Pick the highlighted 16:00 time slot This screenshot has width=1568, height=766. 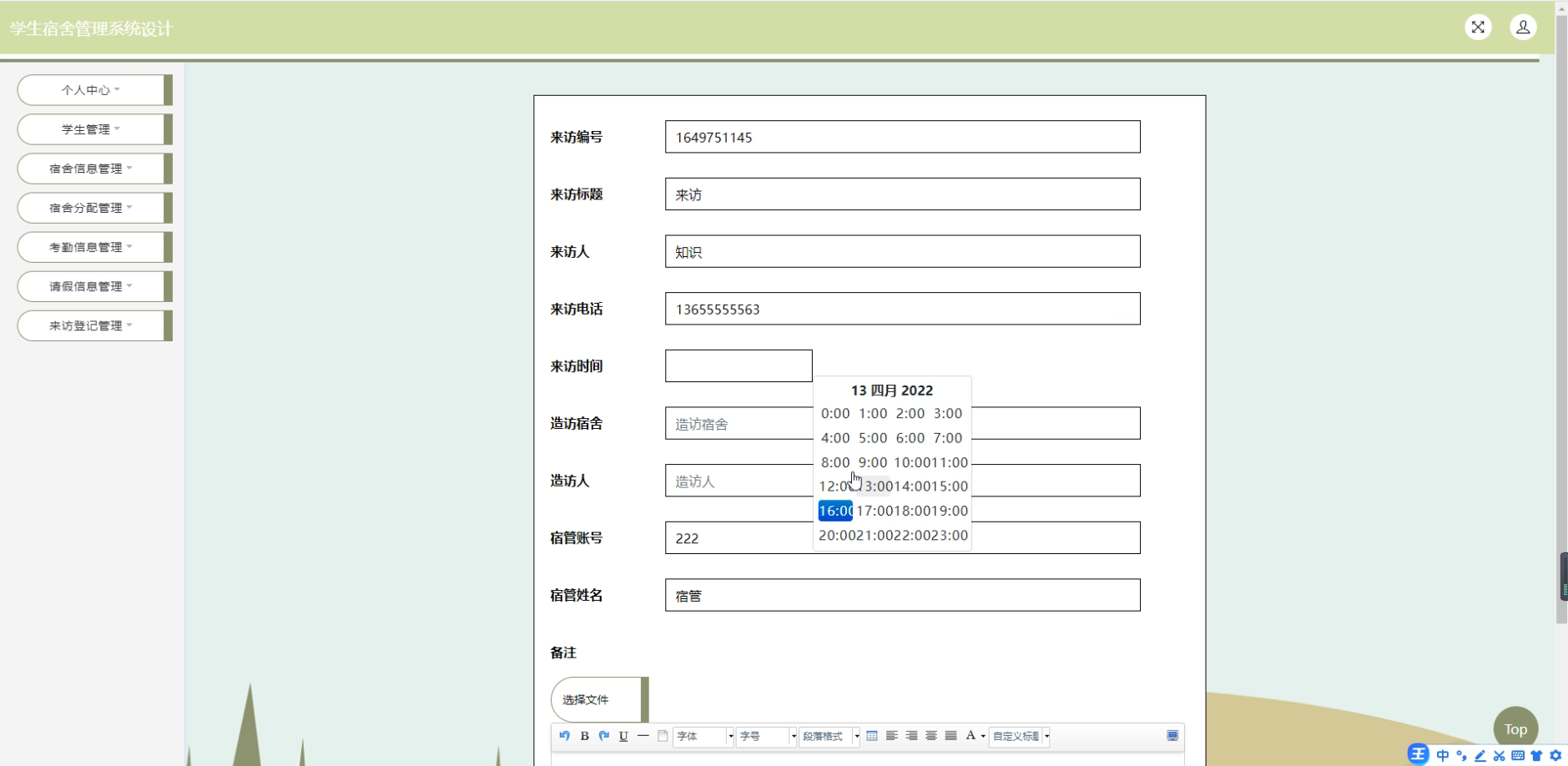tap(835, 511)
